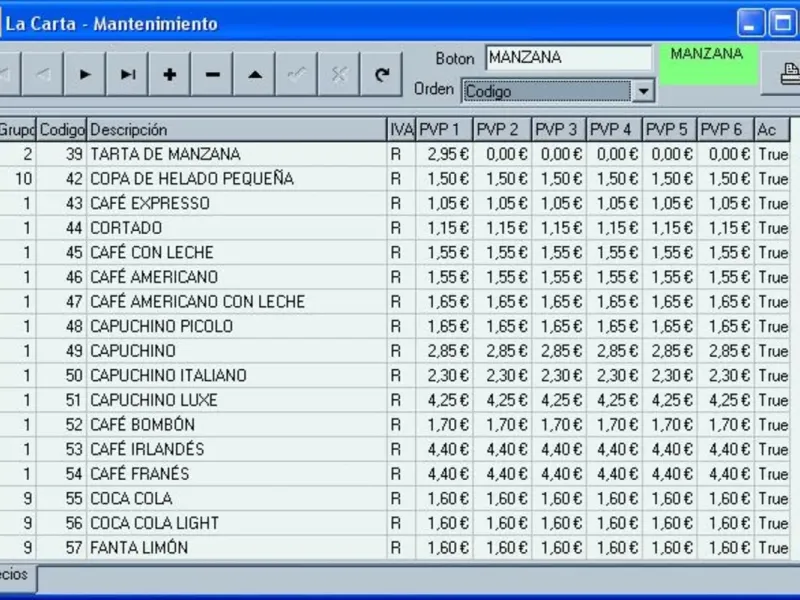Select the TARTA DE MANZANA row

(394, 154)
